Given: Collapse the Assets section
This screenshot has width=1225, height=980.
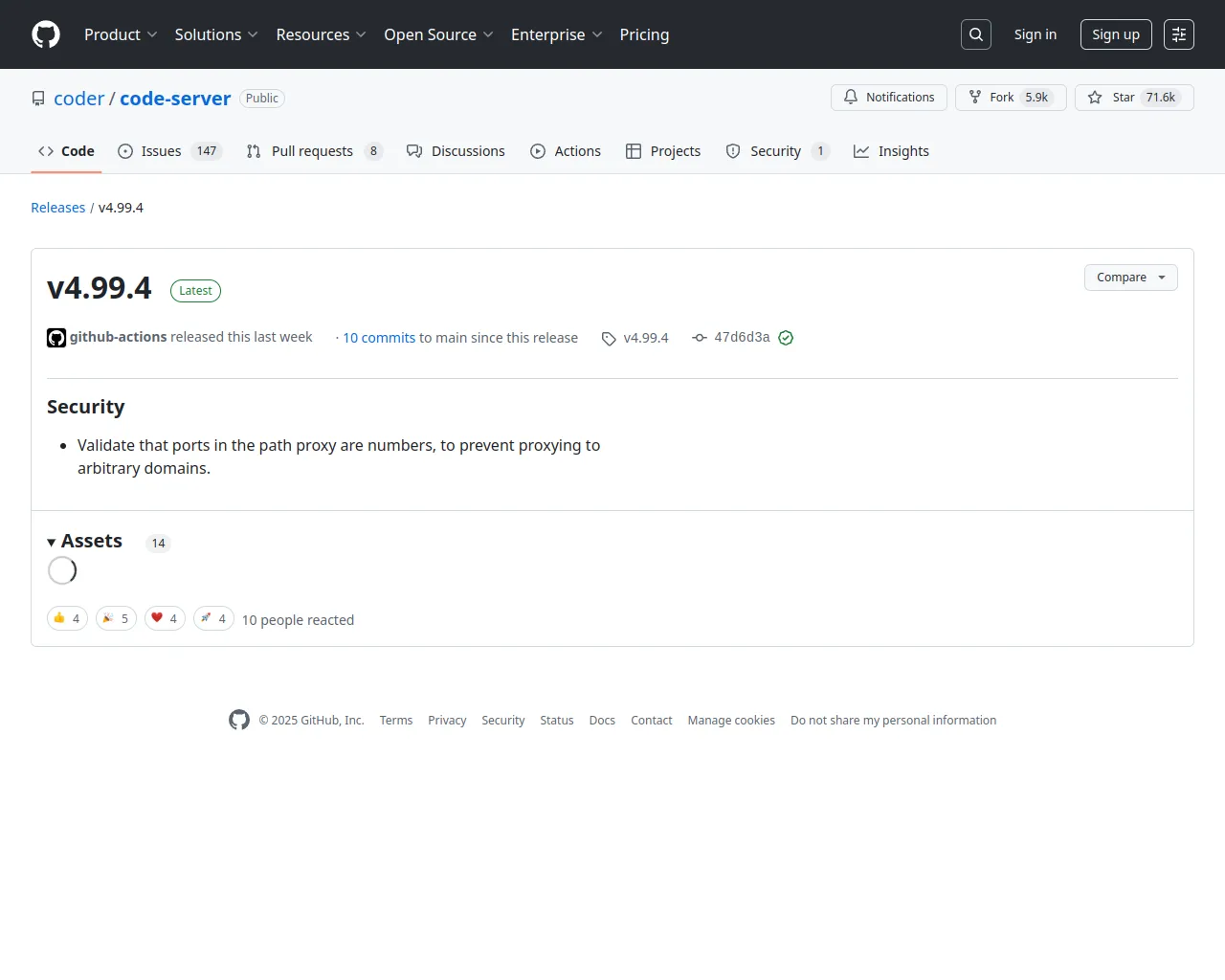Looking at the screenshot, I should 85,542.
